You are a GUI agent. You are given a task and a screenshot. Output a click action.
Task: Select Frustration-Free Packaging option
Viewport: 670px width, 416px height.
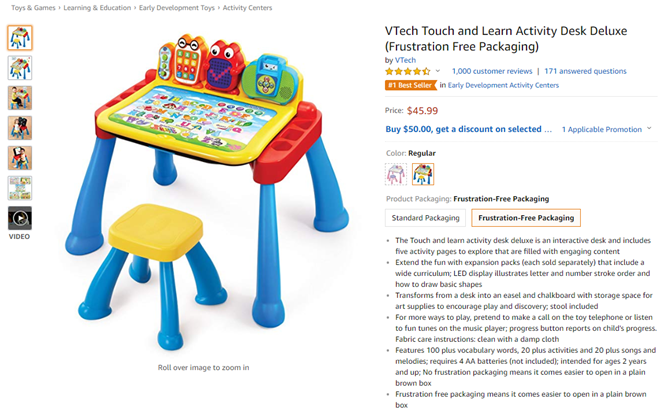(526, 218)
